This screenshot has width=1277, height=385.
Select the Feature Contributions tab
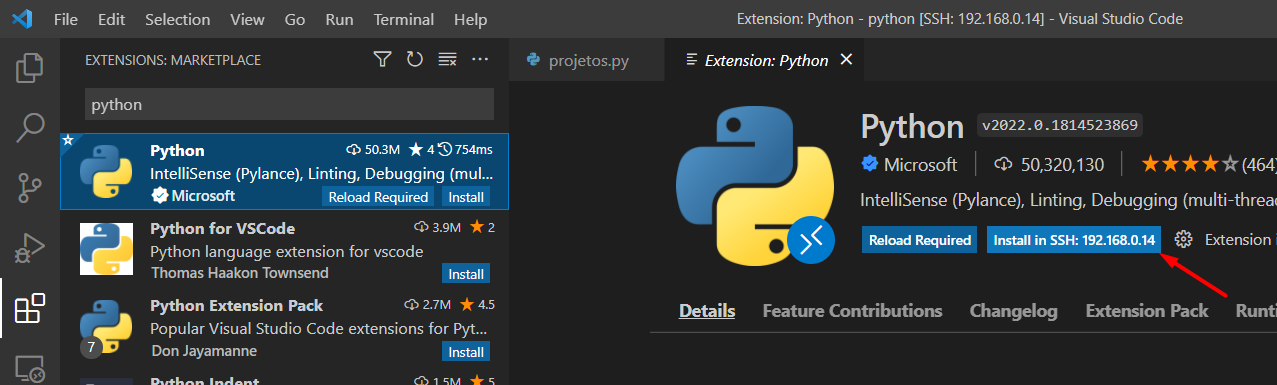(852, 311)
